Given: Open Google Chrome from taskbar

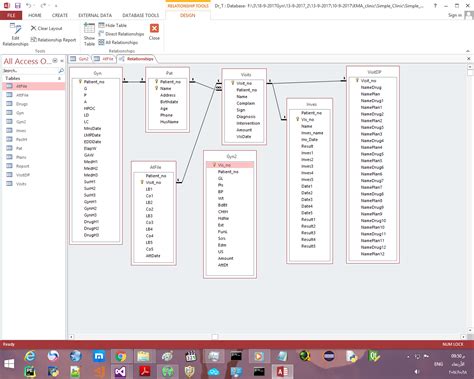Looking at the screenshot, I should (121, 356).
